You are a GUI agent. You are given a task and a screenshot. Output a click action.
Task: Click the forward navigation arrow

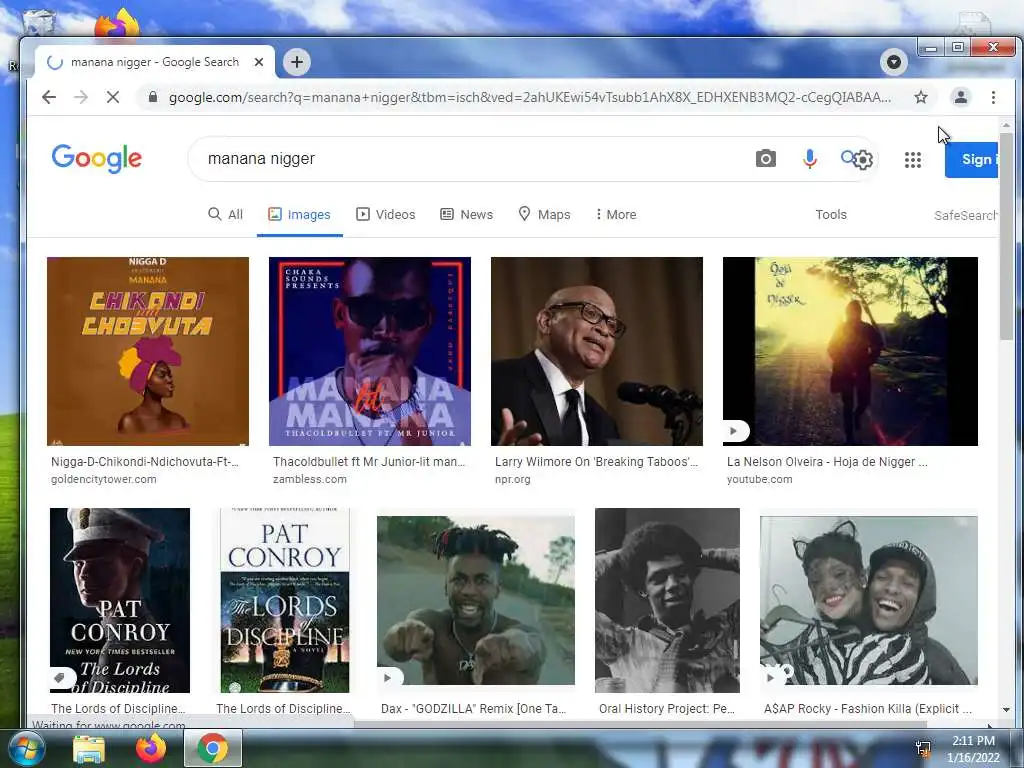coord(81,97)
